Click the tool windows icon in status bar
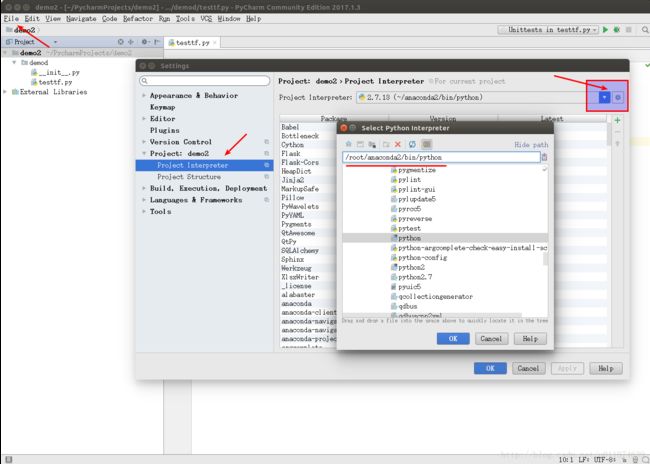 pyautogui.click(x=8, y=459)
